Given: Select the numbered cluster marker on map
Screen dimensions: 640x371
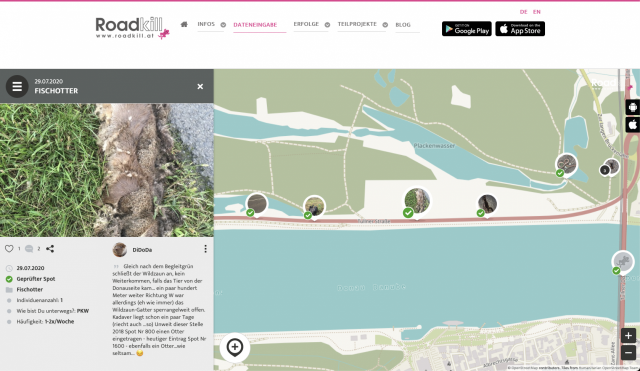Looking at the screenshot, I should pos(604,170).
